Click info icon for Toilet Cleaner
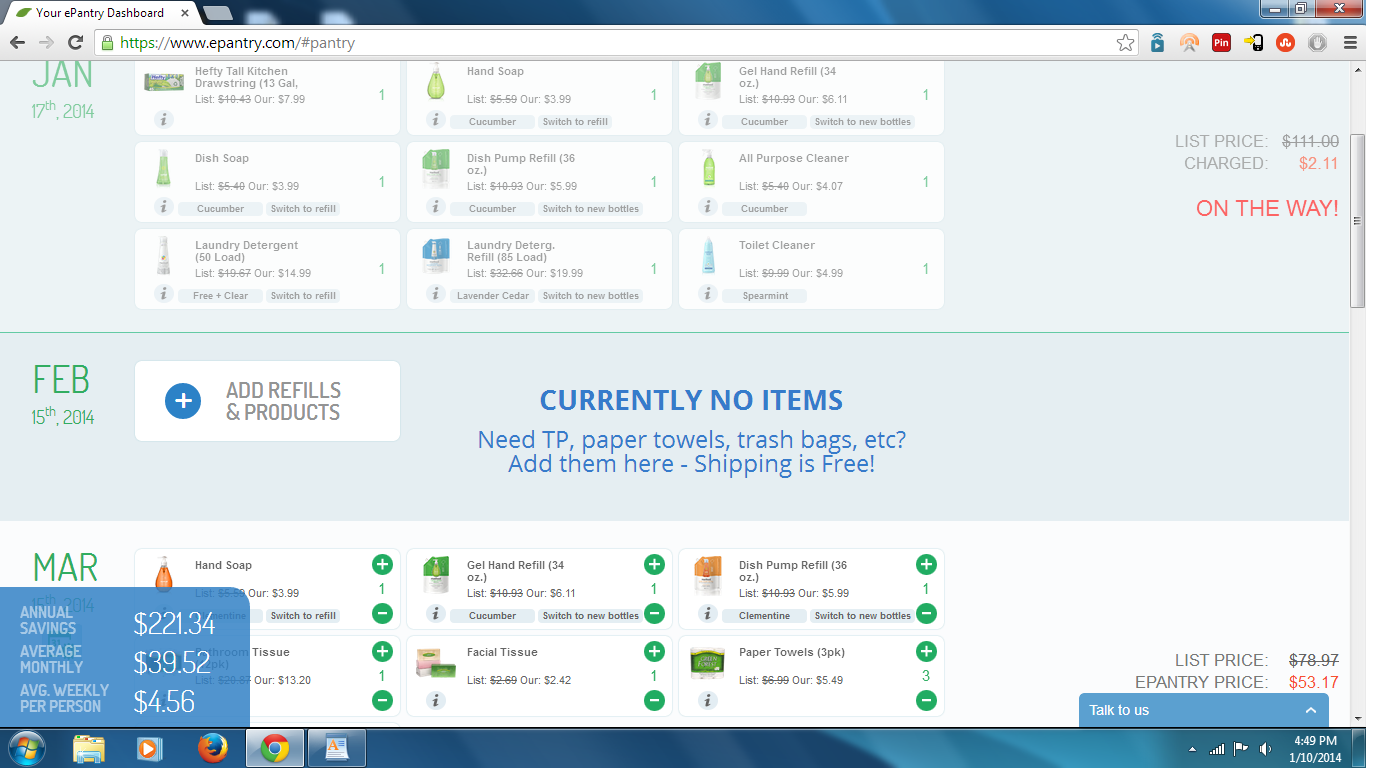Viewport: 1382px width, 768px height. coord(707,294)
